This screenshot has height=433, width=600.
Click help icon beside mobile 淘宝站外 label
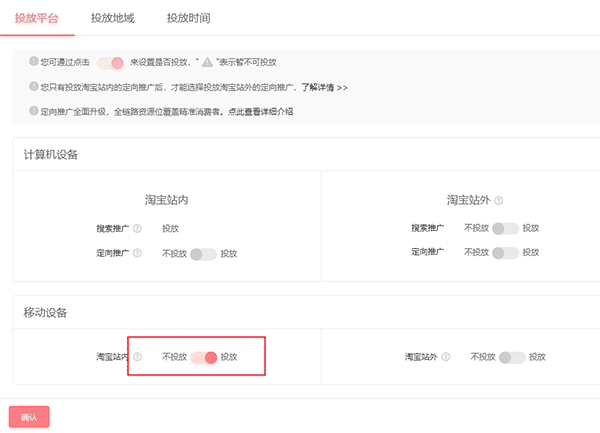(x=446, y=356)
